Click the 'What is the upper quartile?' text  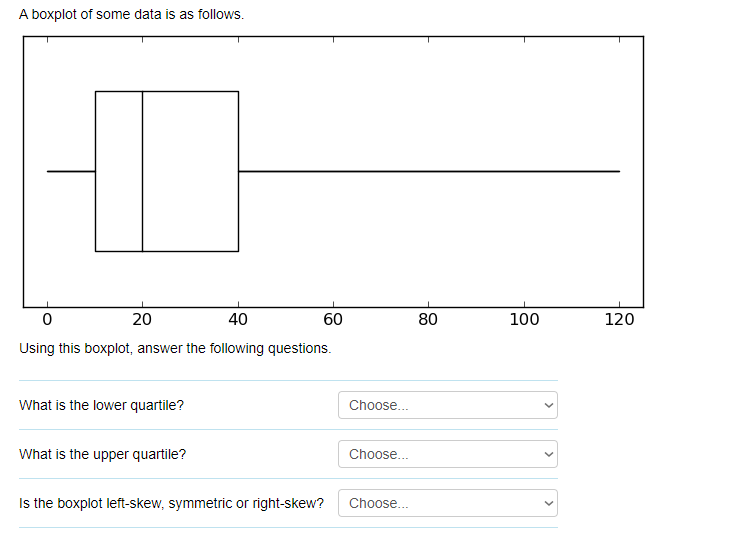(x=103, y=455)
